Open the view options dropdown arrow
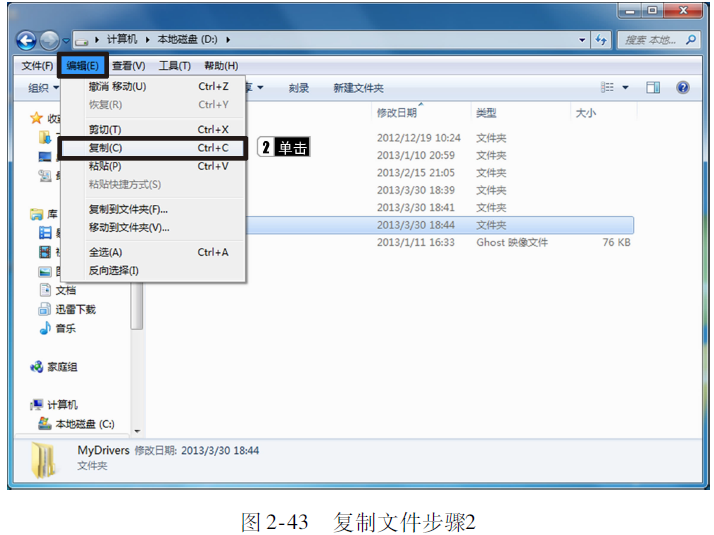Screen dimensions: 714x535 (626, 87)
